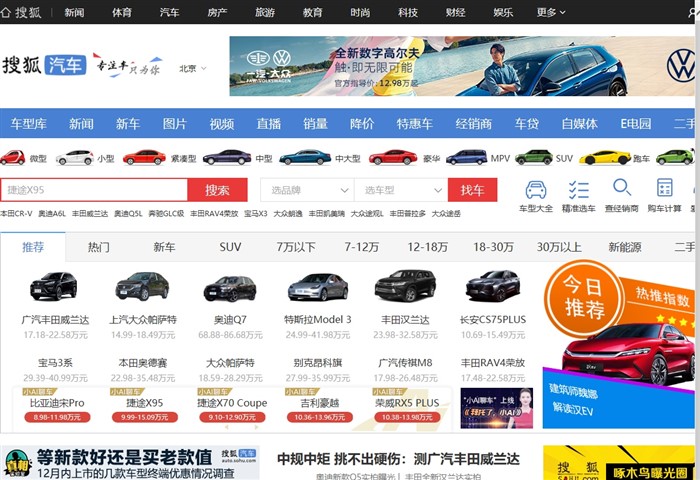Open 经销商 in blue navigation bar
This screenshot has height=480, width=700.
(473, 123)
